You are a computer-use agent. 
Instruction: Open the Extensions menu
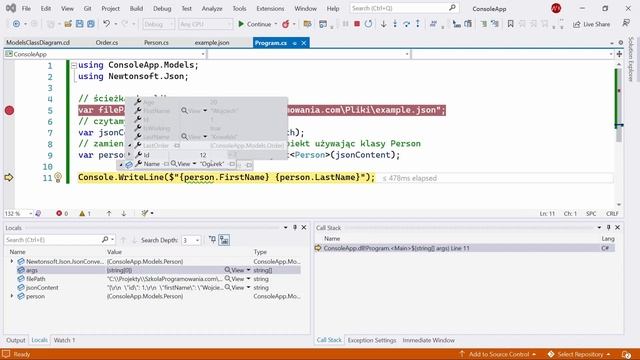click(270, 8)
